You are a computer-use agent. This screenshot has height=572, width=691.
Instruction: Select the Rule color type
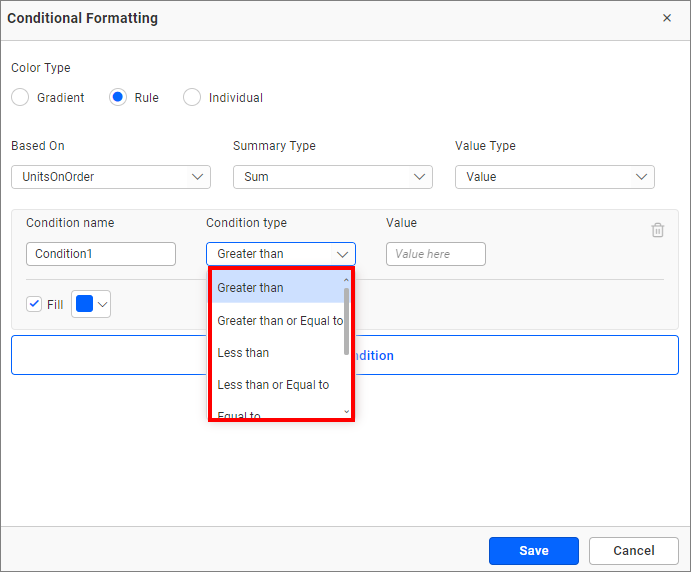pos(118,98)
